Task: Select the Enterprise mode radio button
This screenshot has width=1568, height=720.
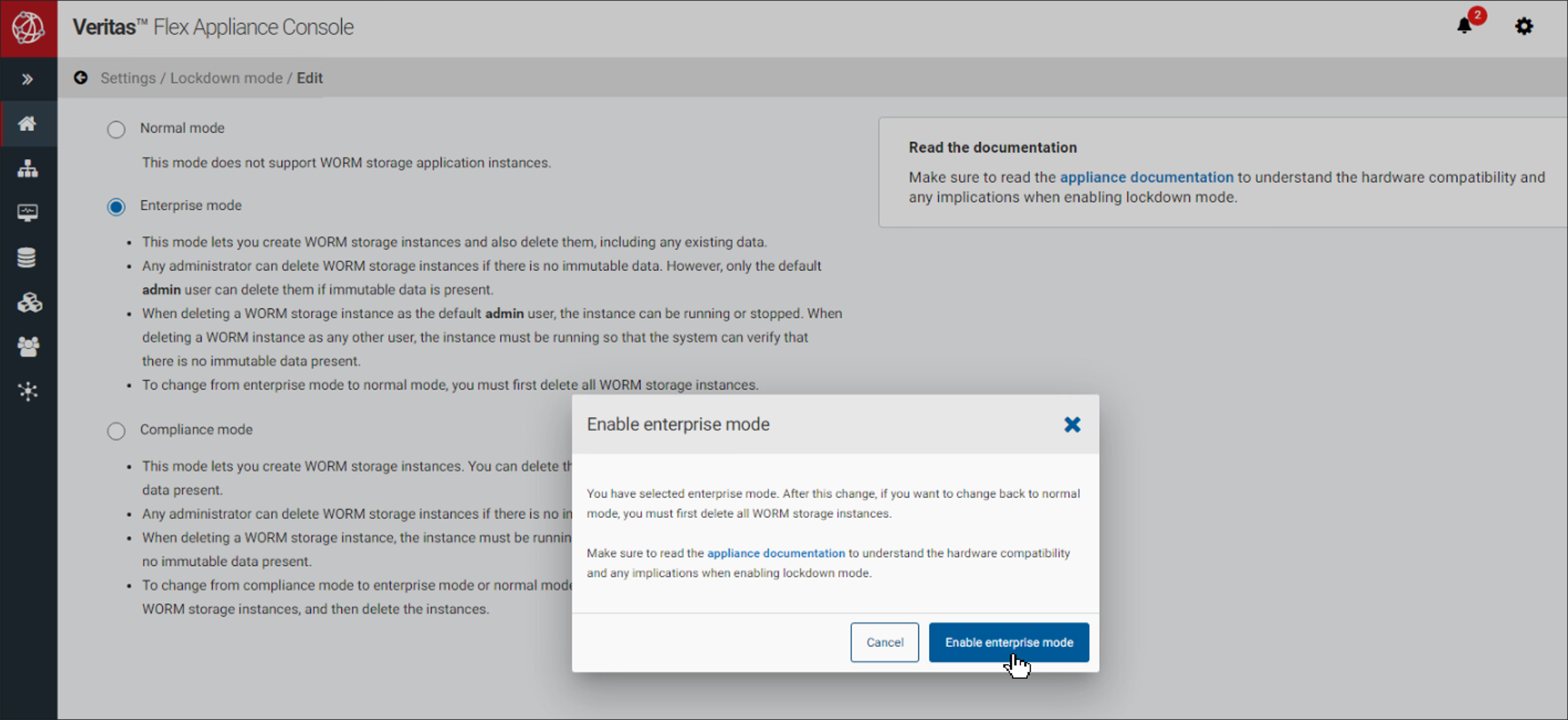Action: click(116, 207)
